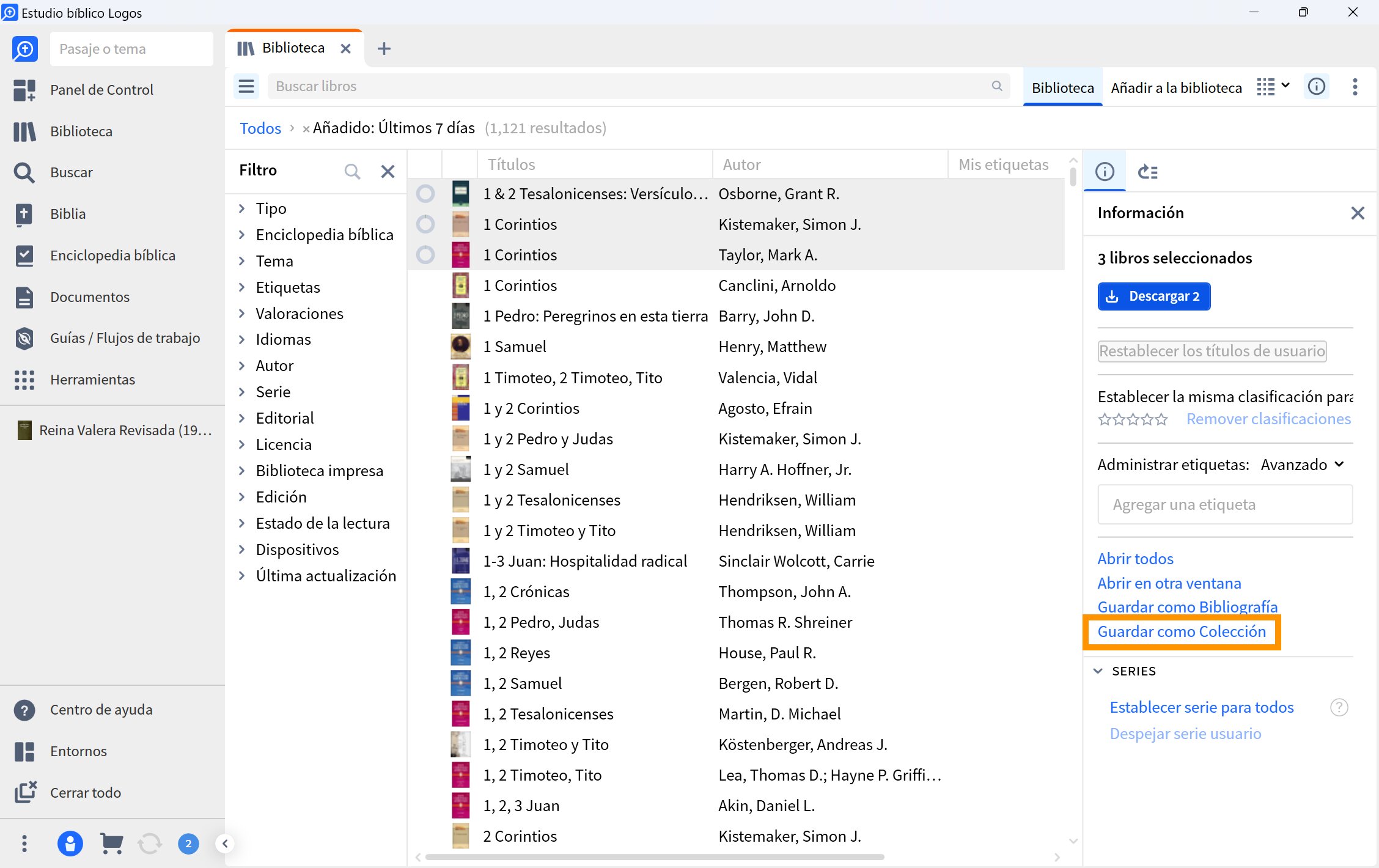Image resolution: width=1379 pixels, height=868 pixels.
Task: Open Reina Valera Revisada shortcut
Action: pos(114,430)
